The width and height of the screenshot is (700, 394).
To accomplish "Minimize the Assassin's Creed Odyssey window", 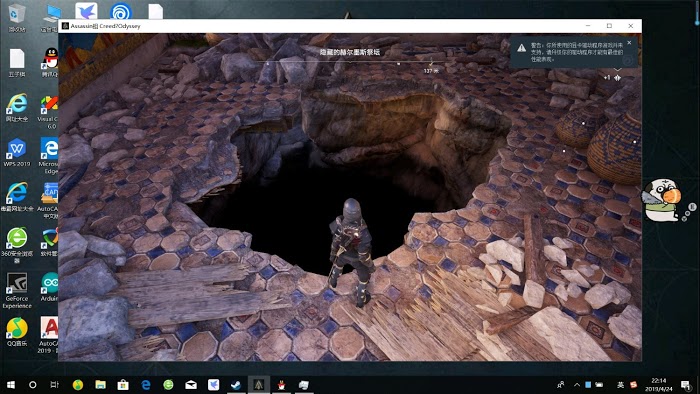I will [588, 26].
